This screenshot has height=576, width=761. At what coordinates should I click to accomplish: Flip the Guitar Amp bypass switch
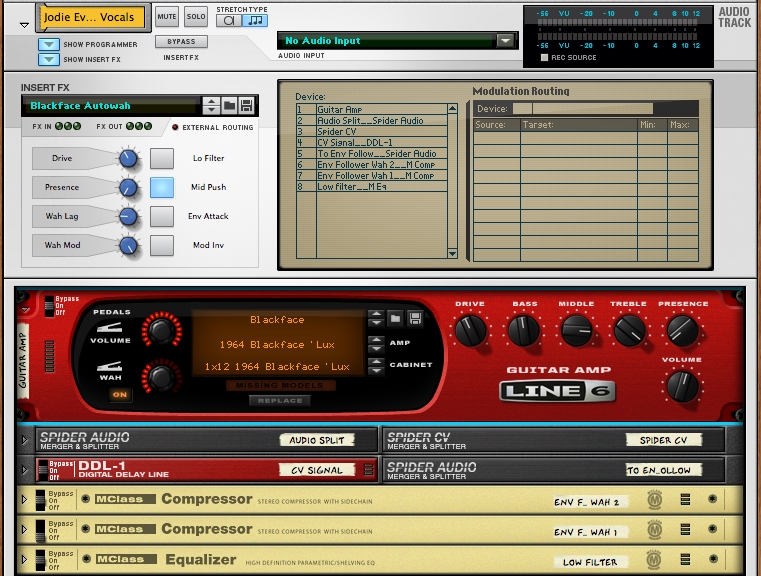(49, 306)
